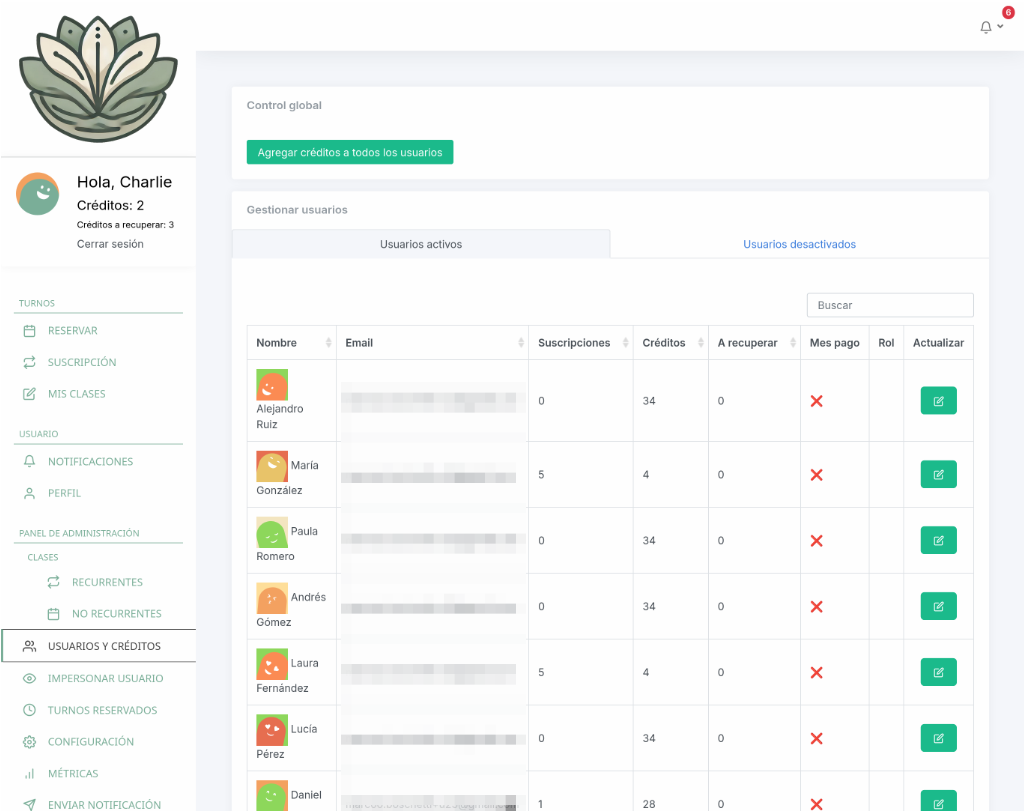
Task: Select the Usuarios activos tab
Action: (x=421, y=244)
